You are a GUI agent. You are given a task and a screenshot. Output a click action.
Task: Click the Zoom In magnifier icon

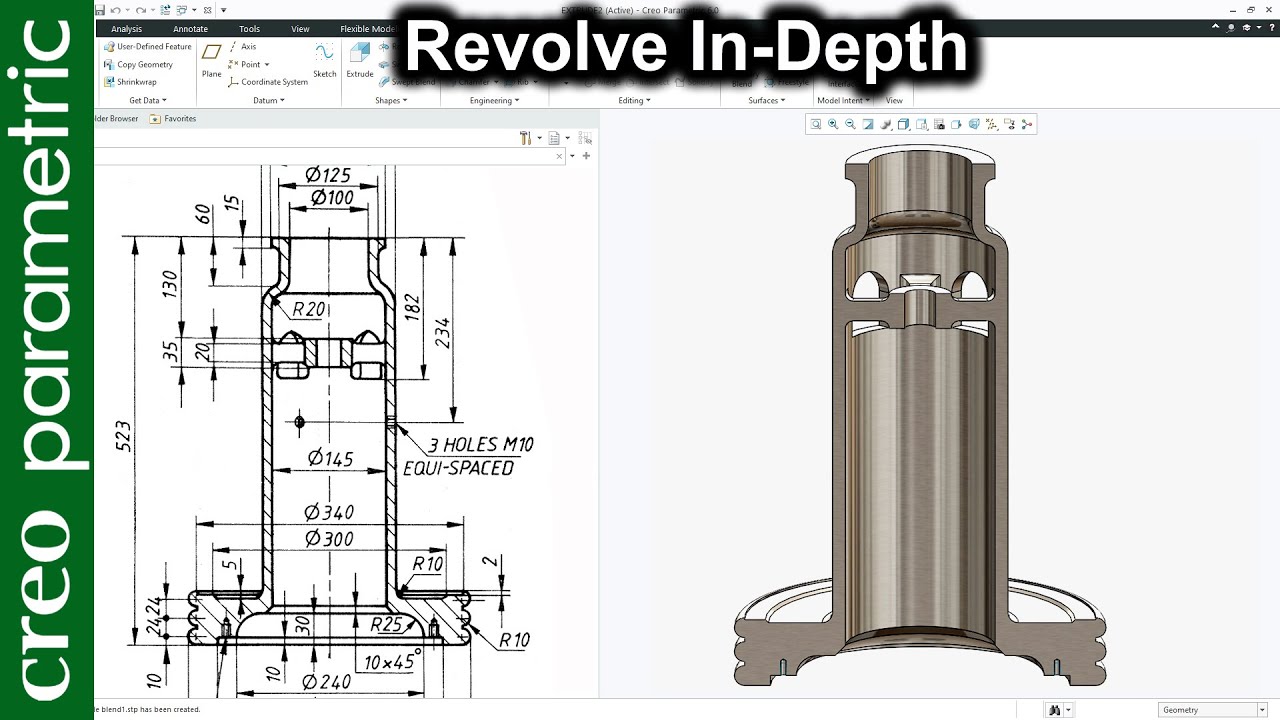point(832,124)
